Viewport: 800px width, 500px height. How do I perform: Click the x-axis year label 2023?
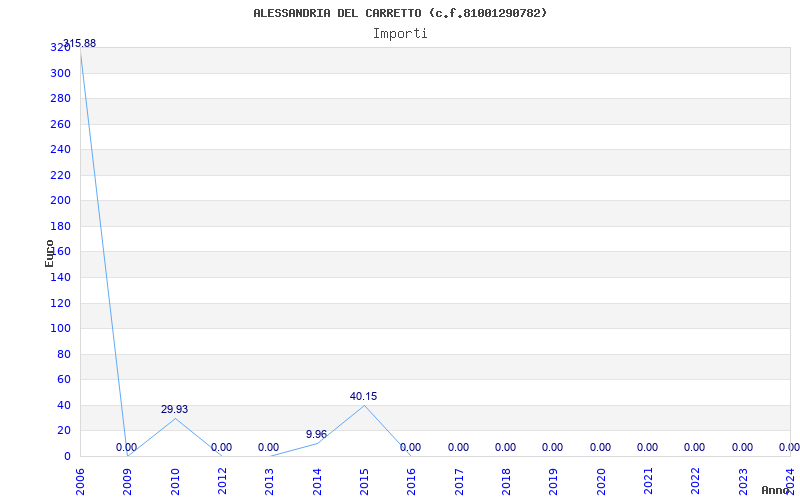[x=743, y=481]
